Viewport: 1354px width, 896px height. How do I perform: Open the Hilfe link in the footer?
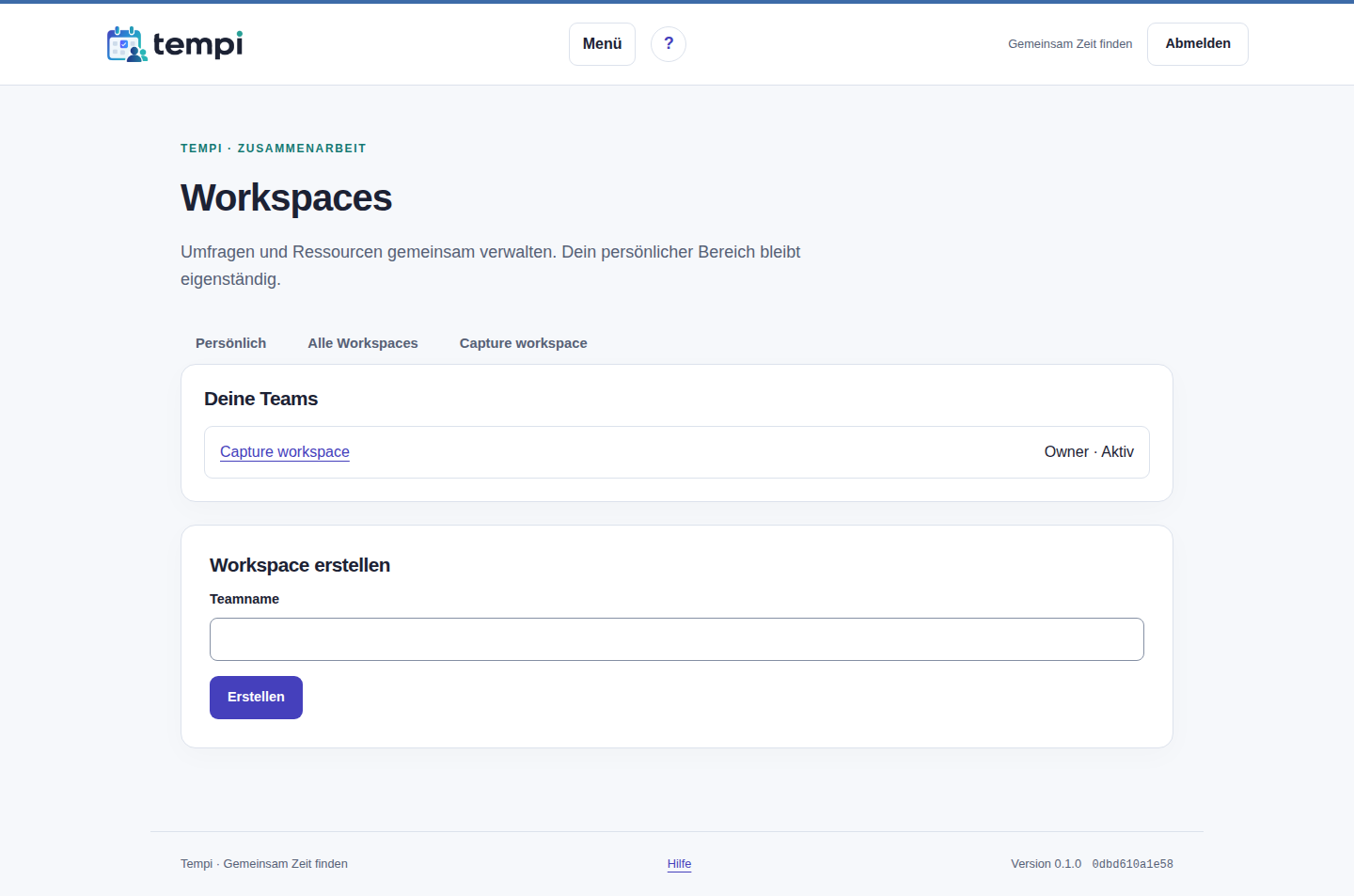(x=679, y=864)
